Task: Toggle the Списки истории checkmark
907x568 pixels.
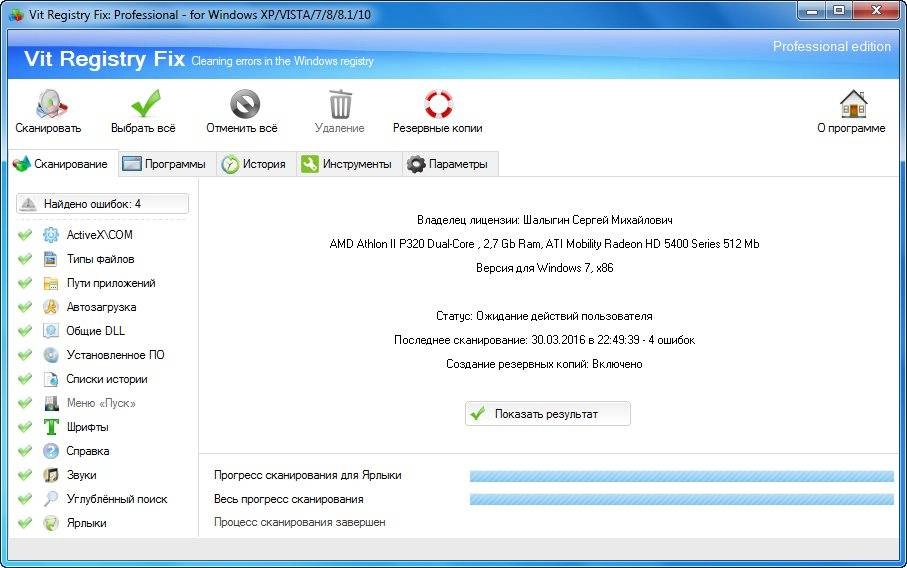Action: click(25, 379)
